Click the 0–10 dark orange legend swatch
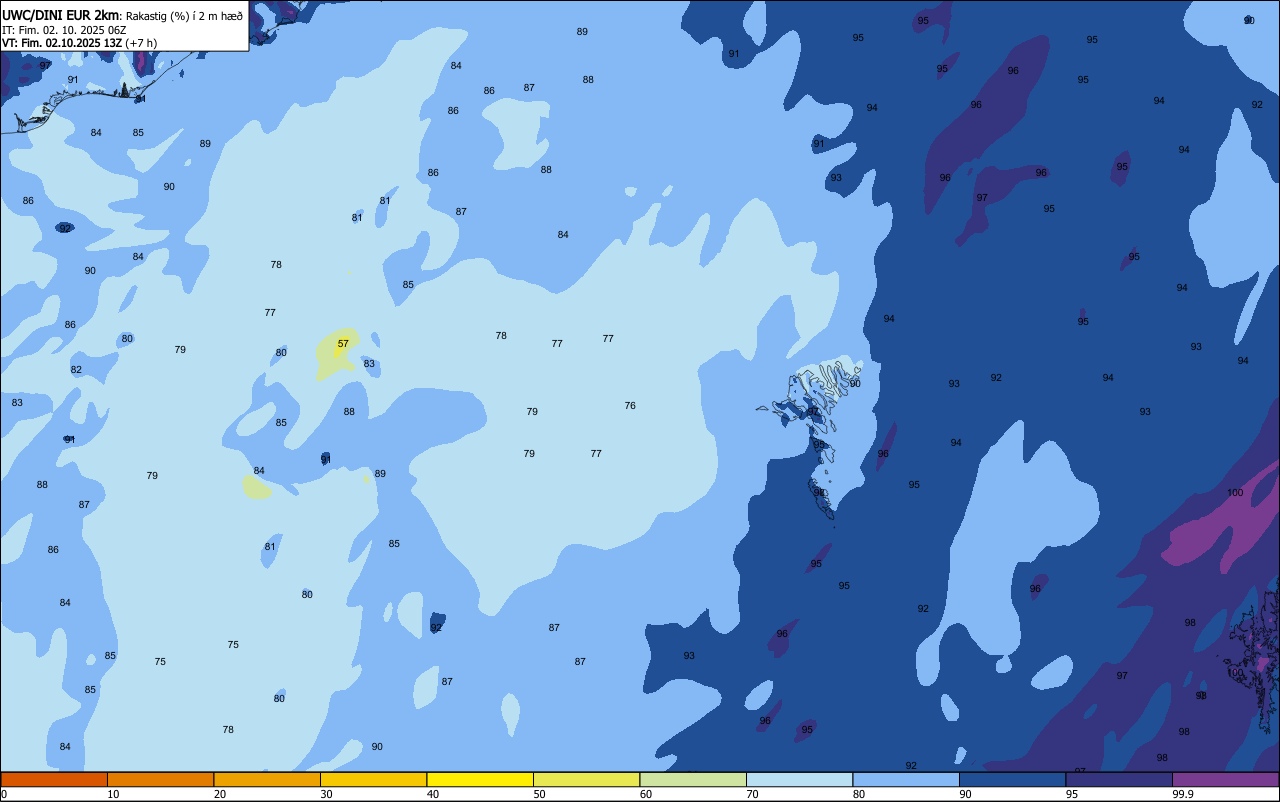Viewport: 1280px width, 802px height. (x=54, y=779)
